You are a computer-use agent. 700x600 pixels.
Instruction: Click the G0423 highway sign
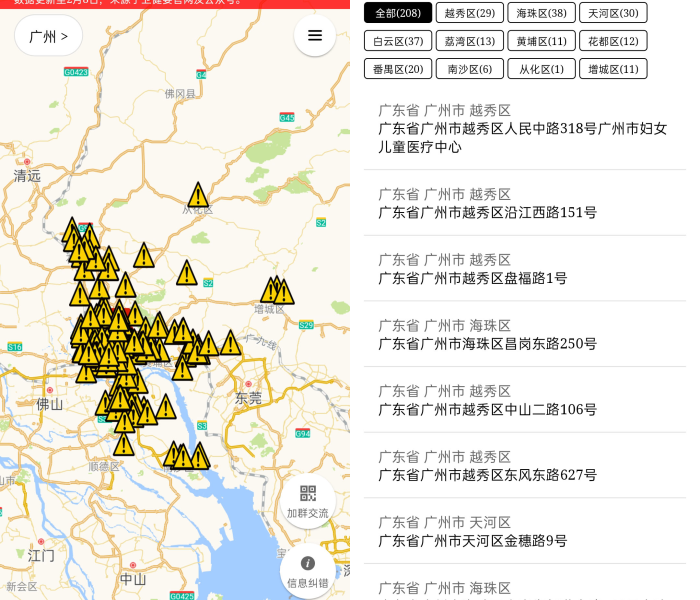click(76, 72)
